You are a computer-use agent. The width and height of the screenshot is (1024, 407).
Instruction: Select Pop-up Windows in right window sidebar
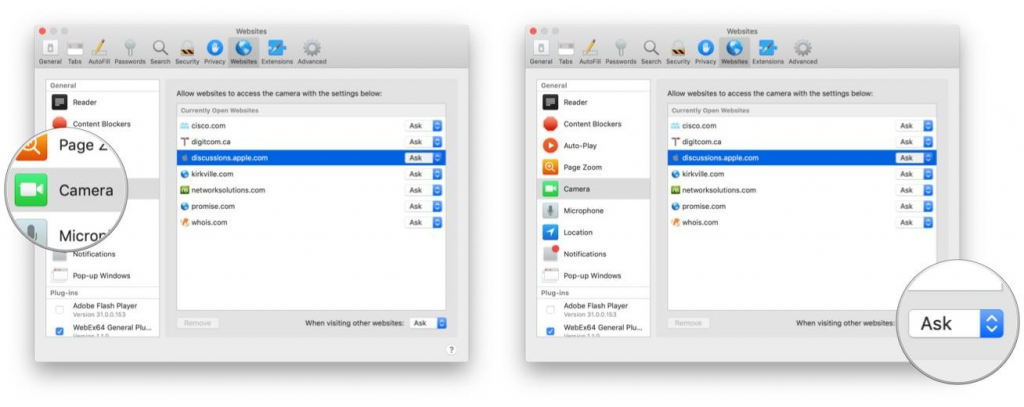pos(593,276)
